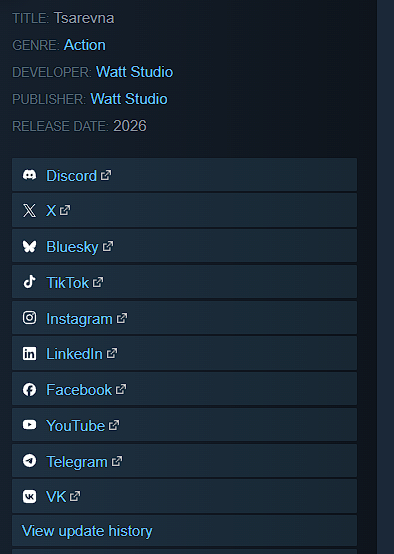394x554 pixels.
Task: Visit the Instagram text link
Action: tap(80, 319)
